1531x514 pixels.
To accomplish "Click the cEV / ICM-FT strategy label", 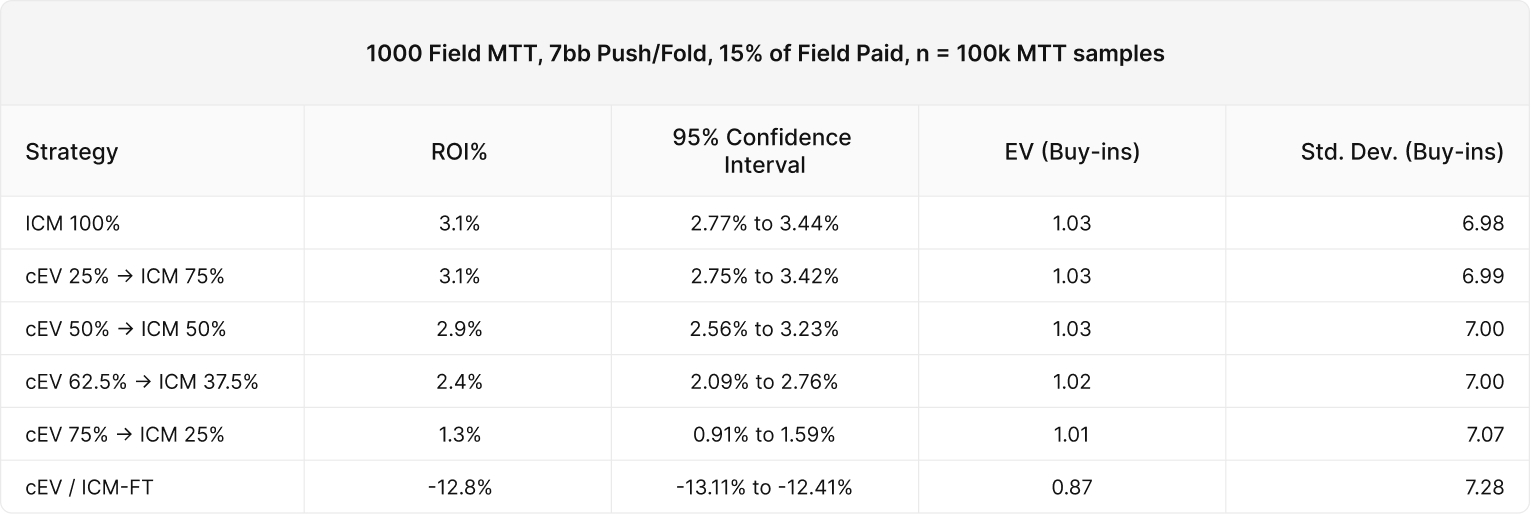I will (89, 487).
